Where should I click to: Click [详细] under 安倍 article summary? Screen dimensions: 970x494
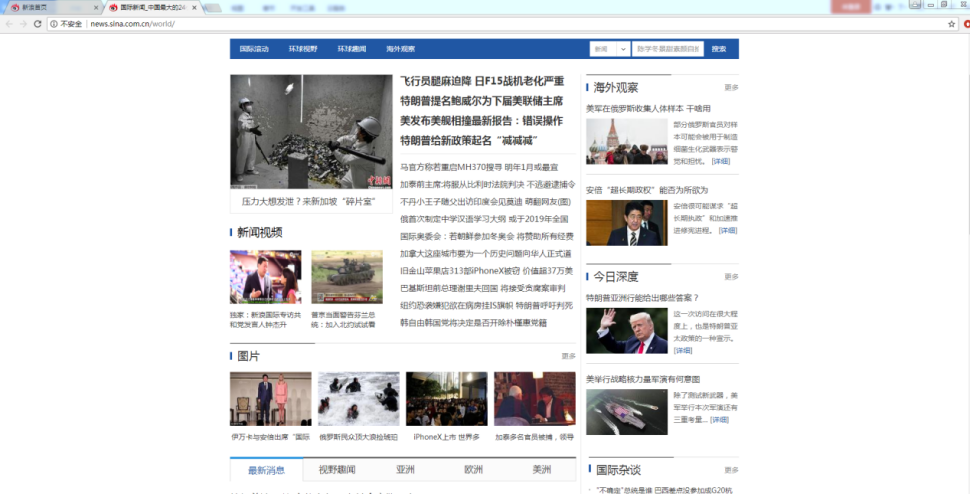click(x=728, y=231)
